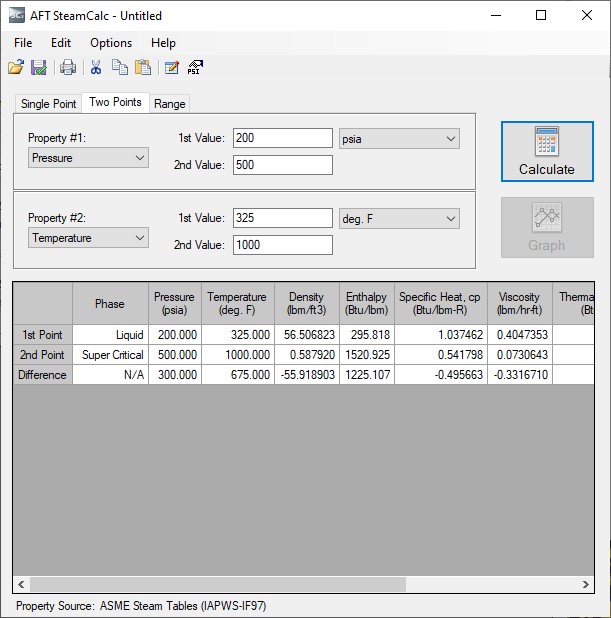Click the Paste clipboard icon
The image size is (611, 618).
click(143, 67)
